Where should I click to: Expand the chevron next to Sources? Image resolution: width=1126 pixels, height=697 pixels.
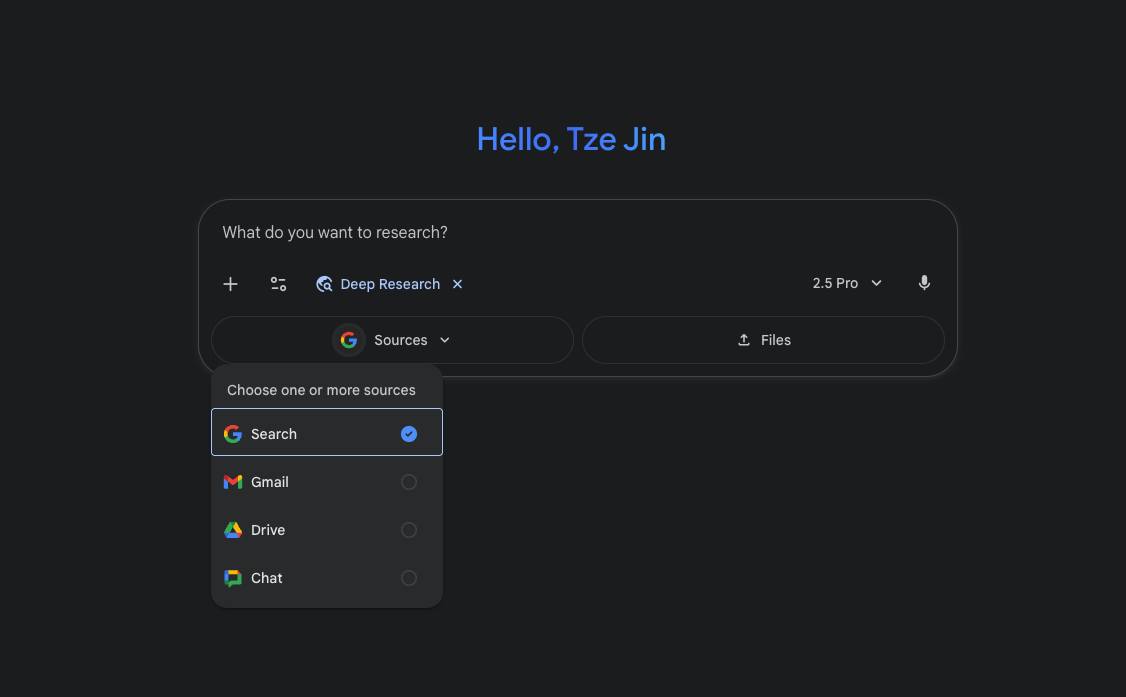tap(444, 339)
